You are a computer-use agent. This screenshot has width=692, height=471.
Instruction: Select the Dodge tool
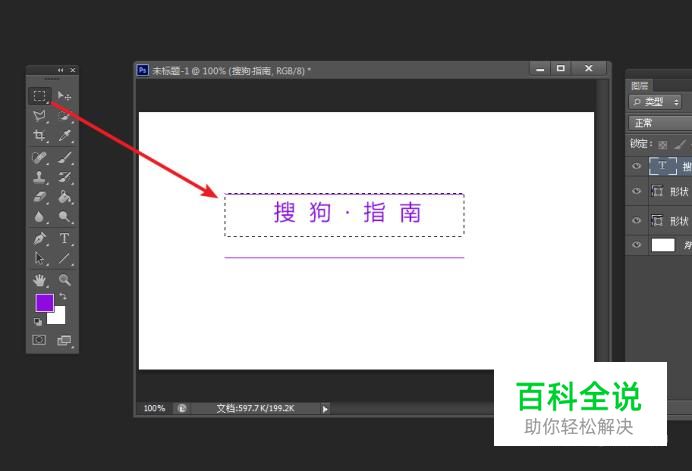click(64, 216)
